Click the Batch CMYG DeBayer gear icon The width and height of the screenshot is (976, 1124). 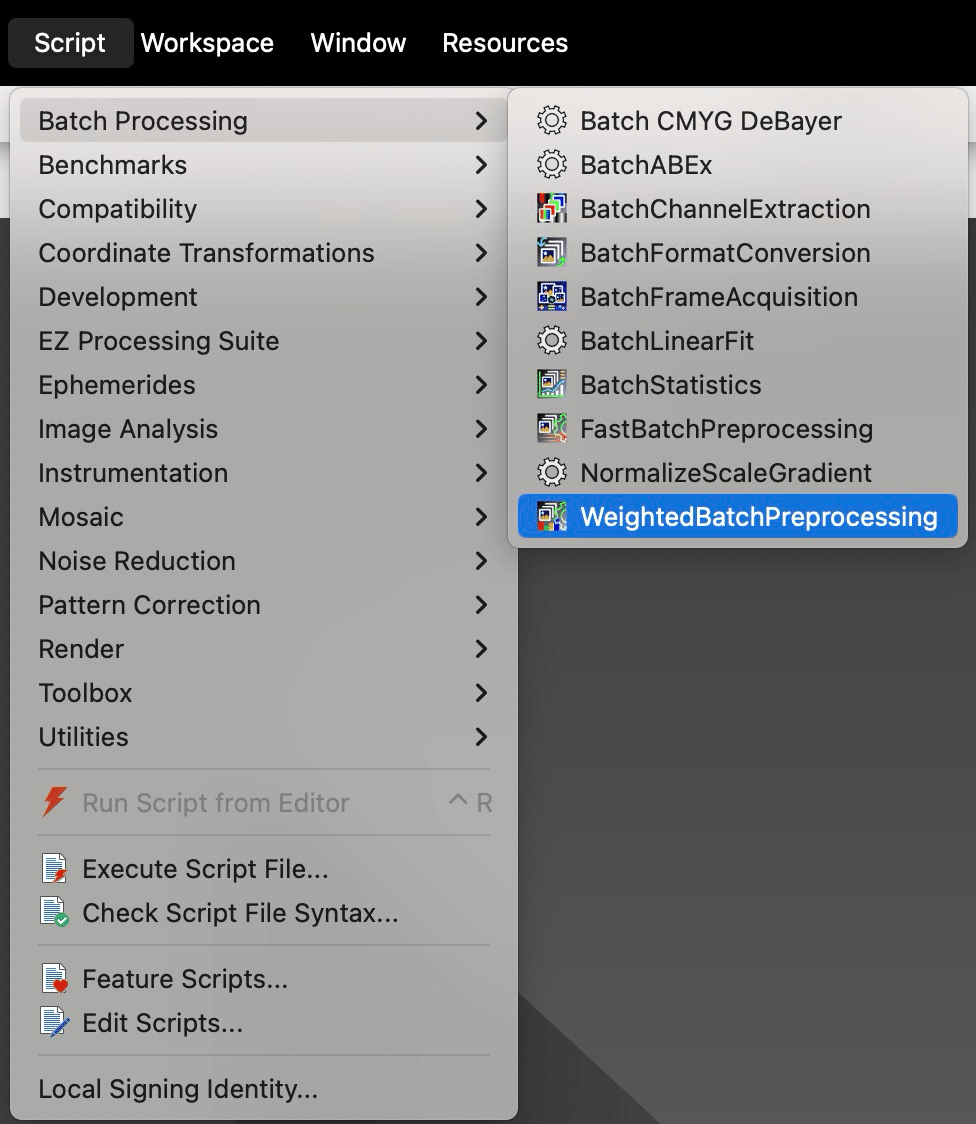(x=551, y=121)
